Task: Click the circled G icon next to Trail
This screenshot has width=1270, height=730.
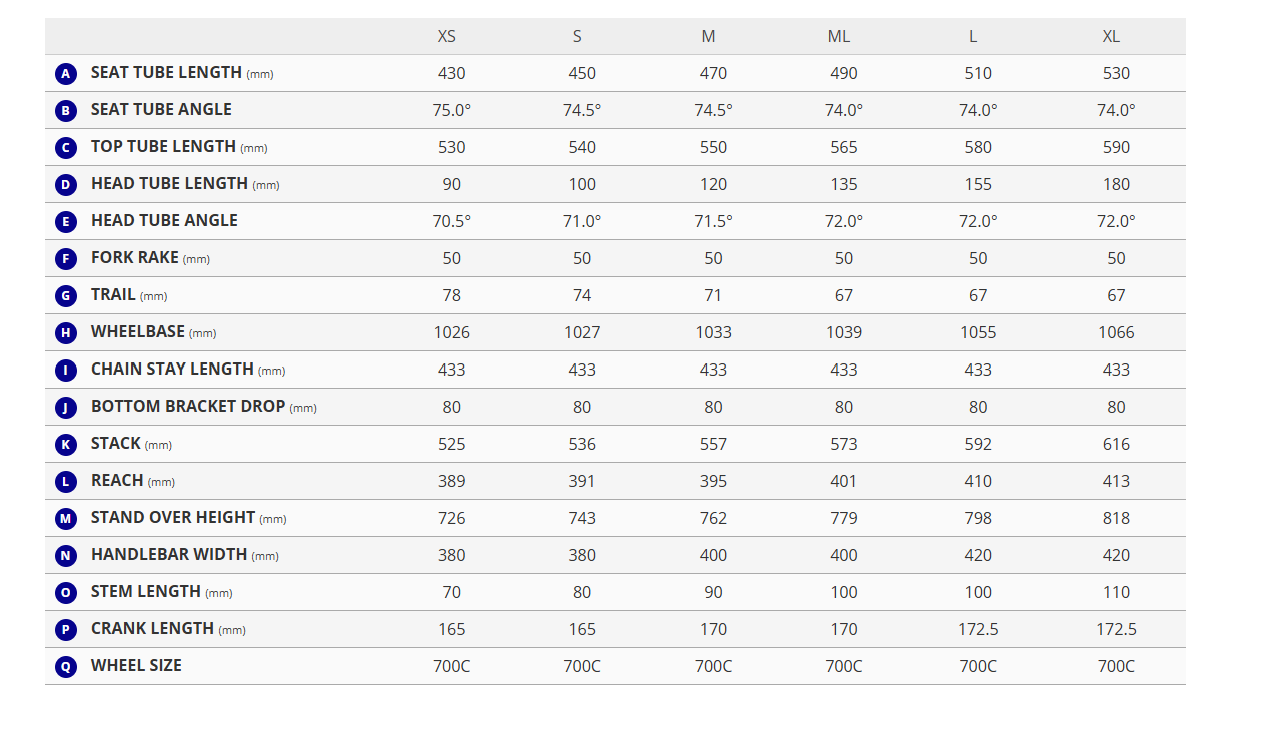Action: click(x=66, y=296)
